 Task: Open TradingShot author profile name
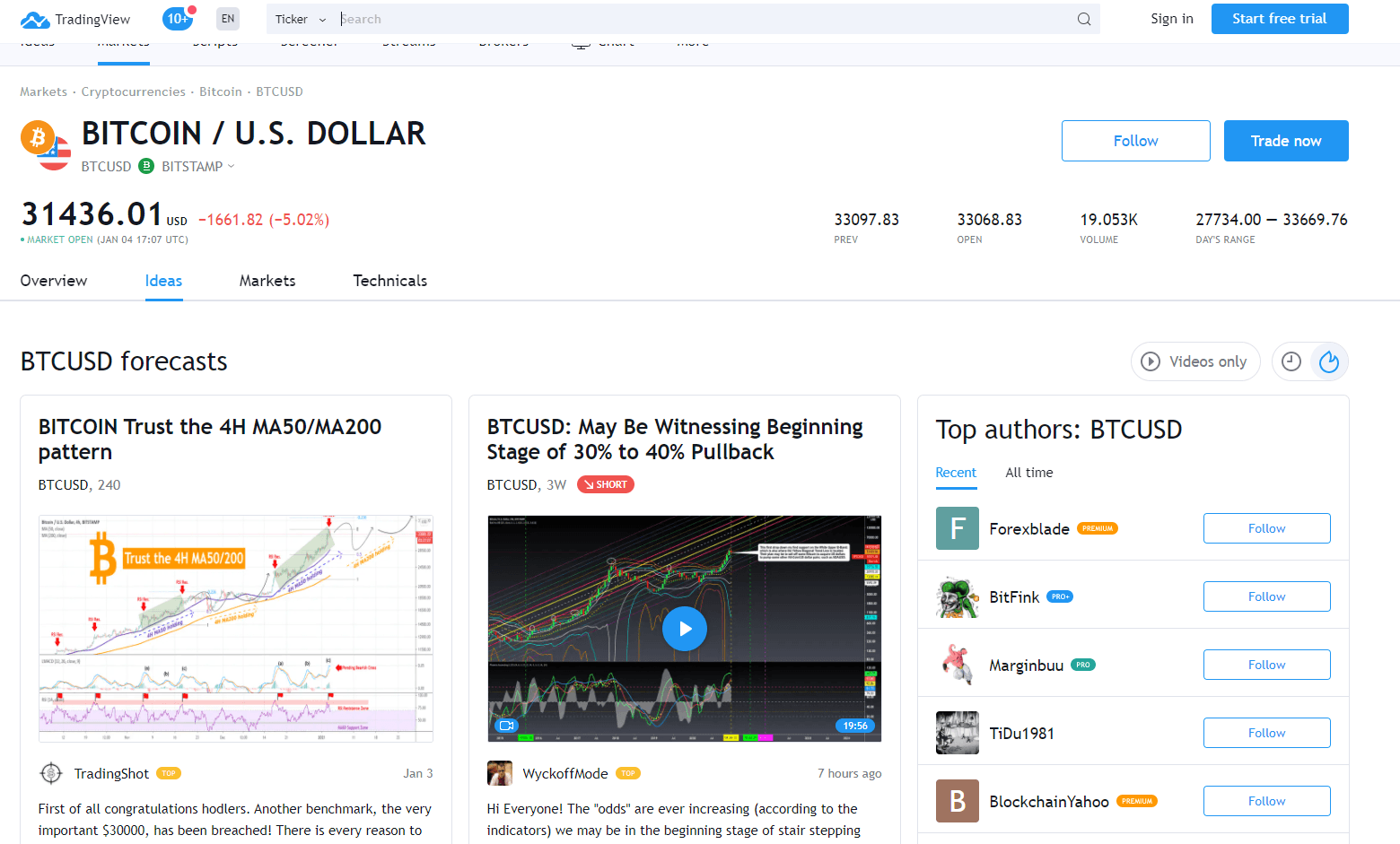(x=111, y=773)
